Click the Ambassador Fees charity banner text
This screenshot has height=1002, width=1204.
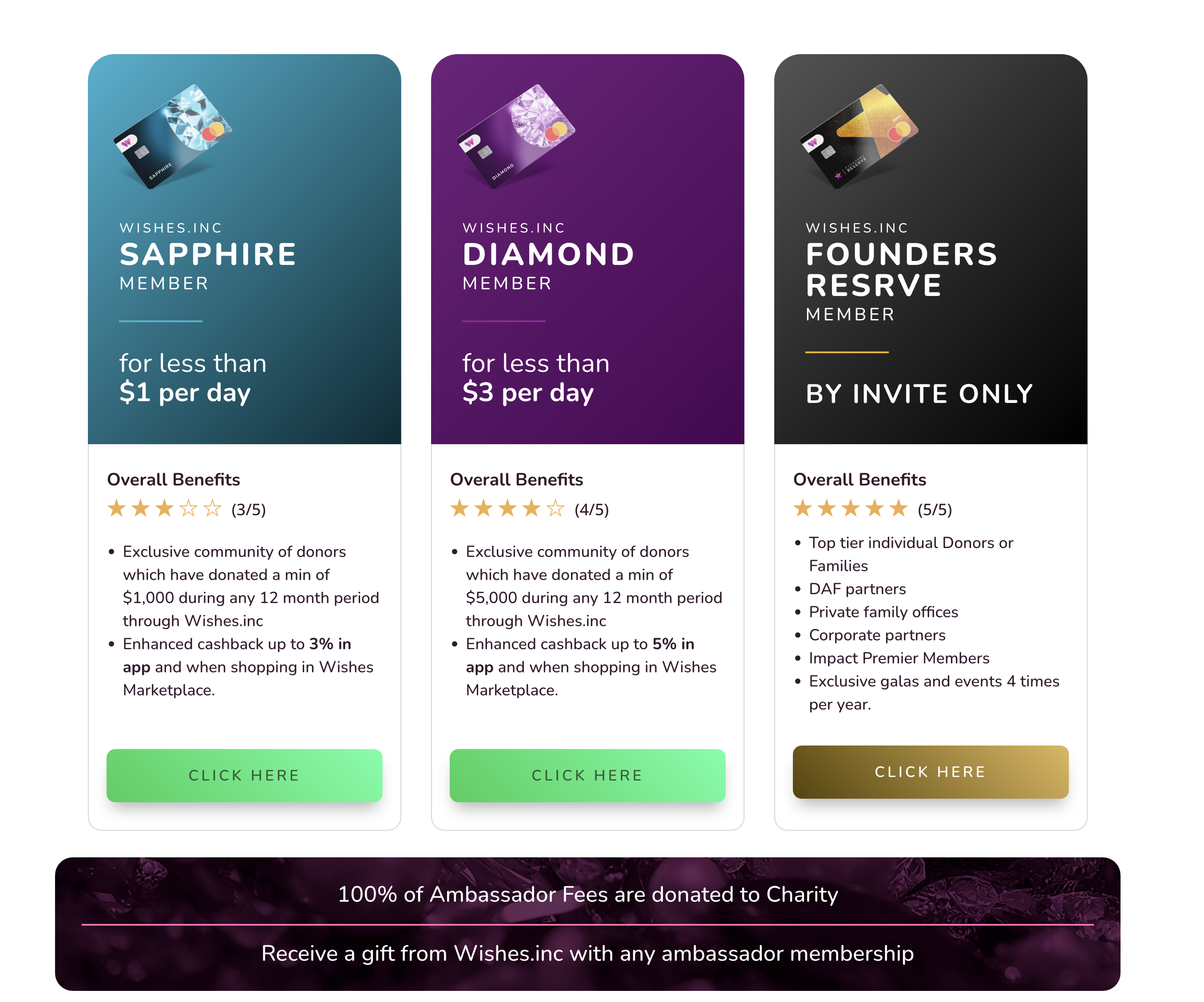(588, 894)
